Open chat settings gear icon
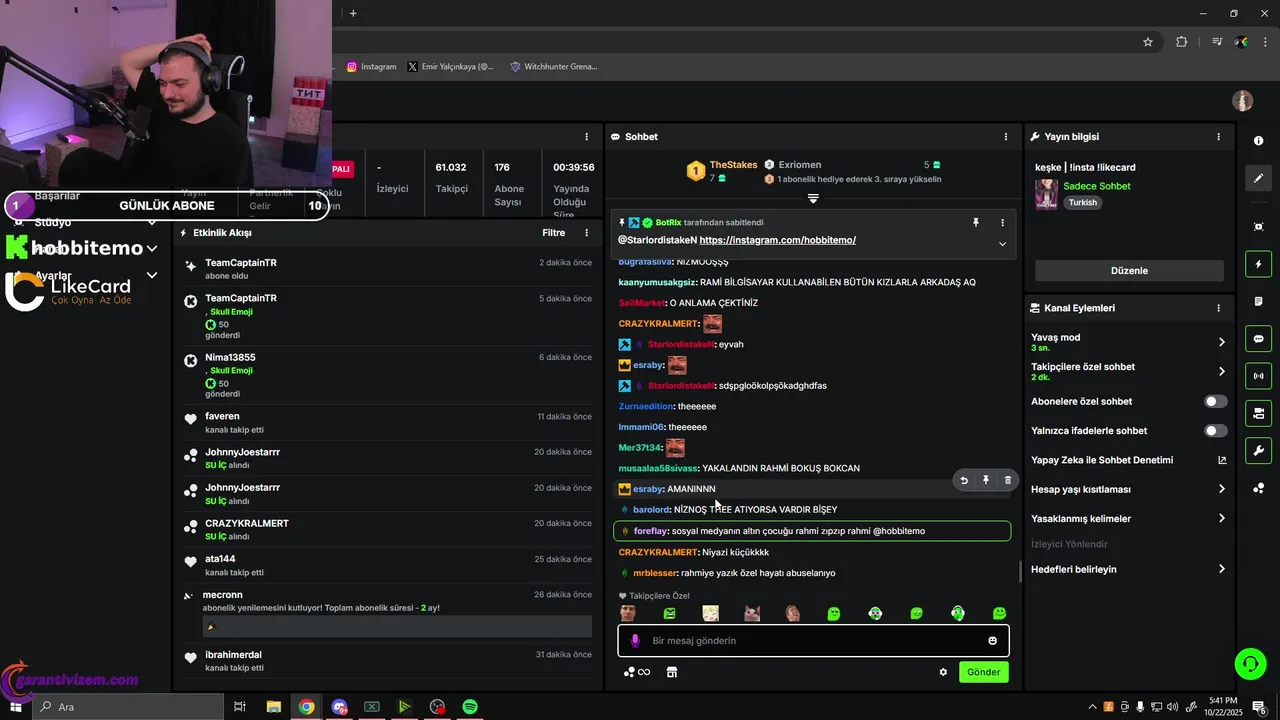Screen dimensions: 1280x720 [x=943, y=672]
